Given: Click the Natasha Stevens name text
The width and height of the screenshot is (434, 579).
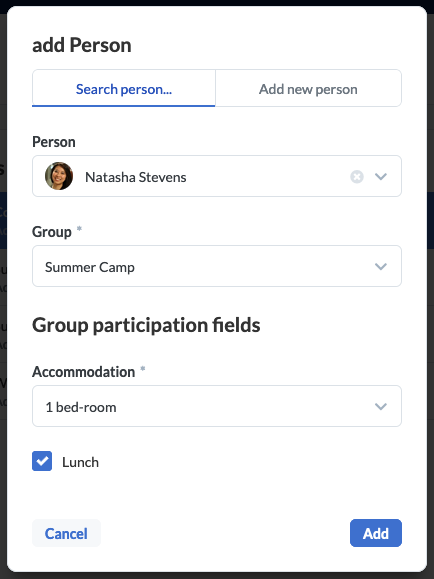Looking at the screenshot, I should click(x=136, y=177).
